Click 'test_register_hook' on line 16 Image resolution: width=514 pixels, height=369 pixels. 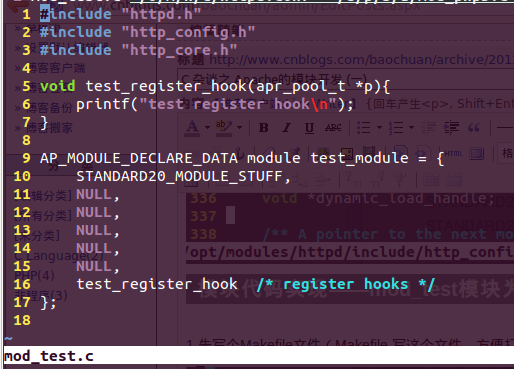click(157, 284)
